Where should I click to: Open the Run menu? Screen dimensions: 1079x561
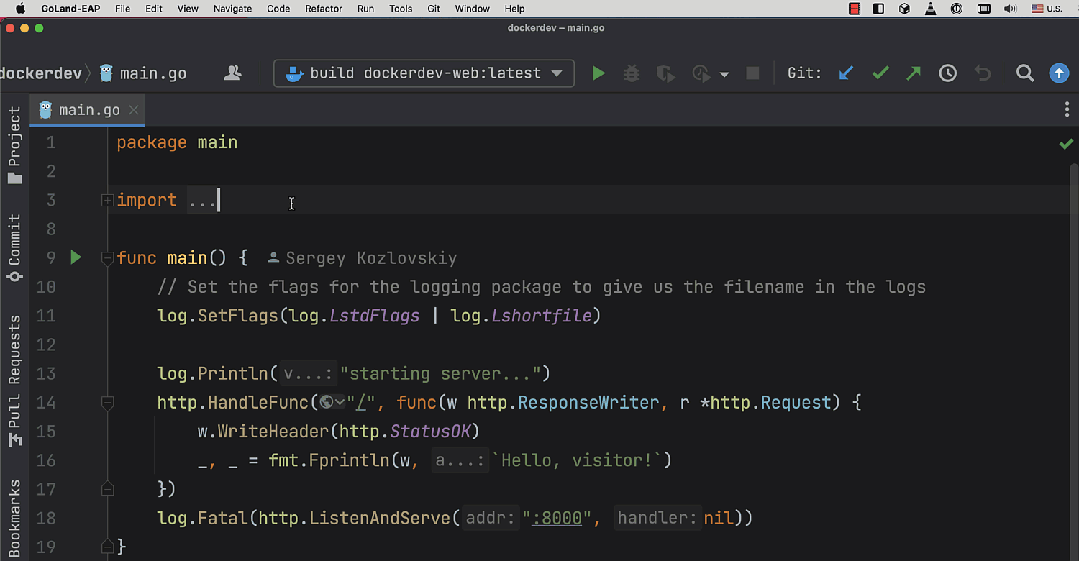coord(365,8)
